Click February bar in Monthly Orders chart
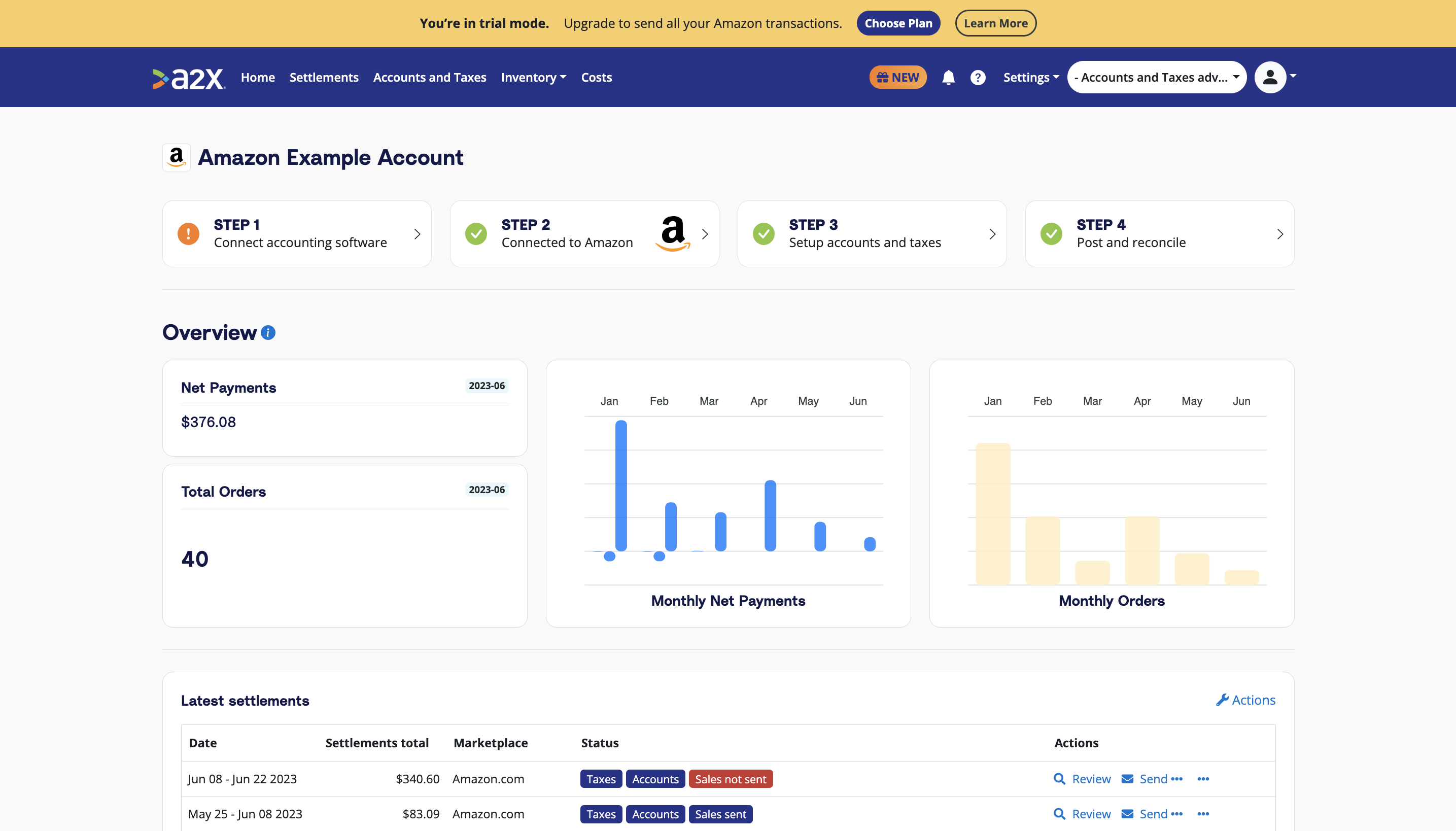The width and height of the screenshot is (1456, 831). point(1042,551)
